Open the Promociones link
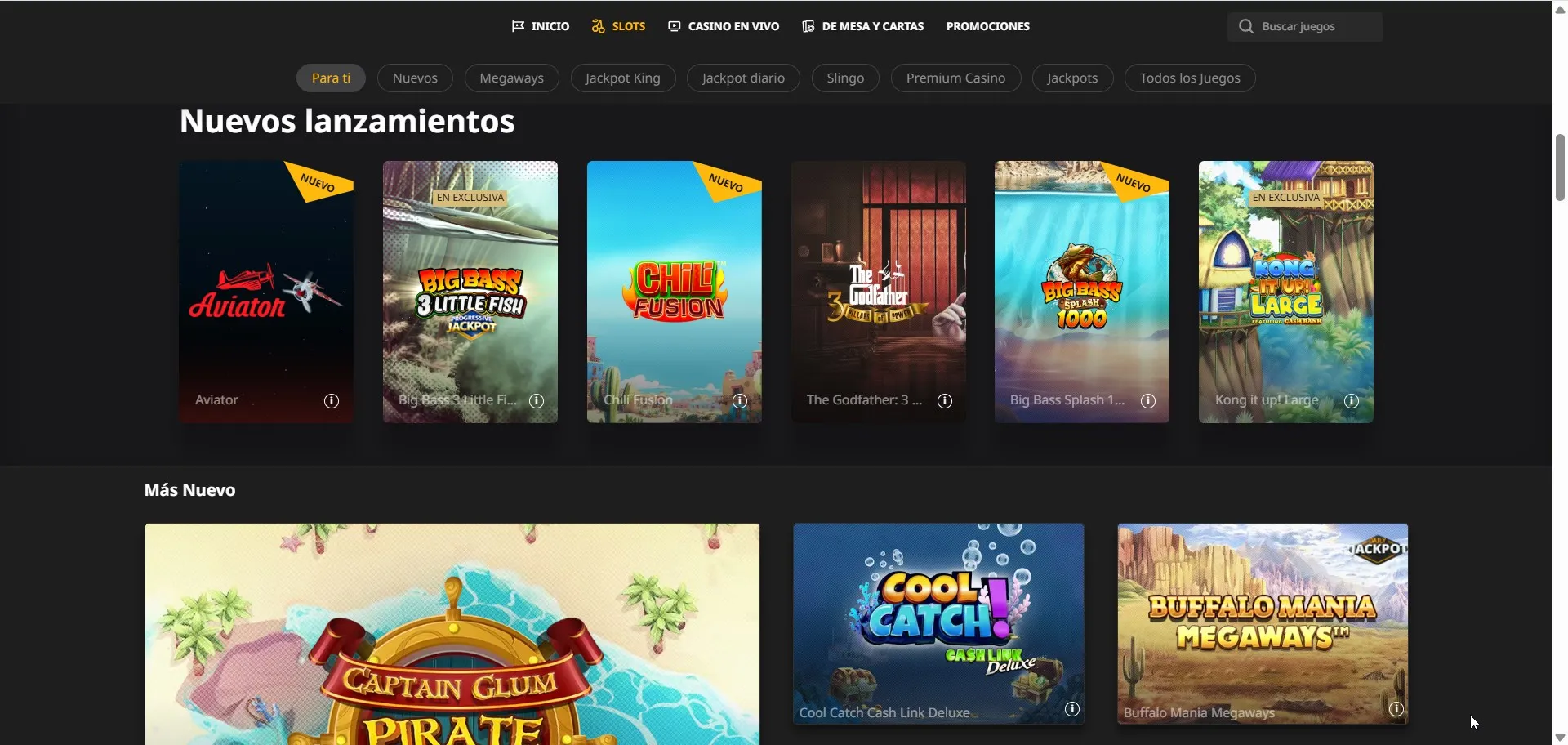This screenshot has height=745, width=1568. (x=987, y=26)
